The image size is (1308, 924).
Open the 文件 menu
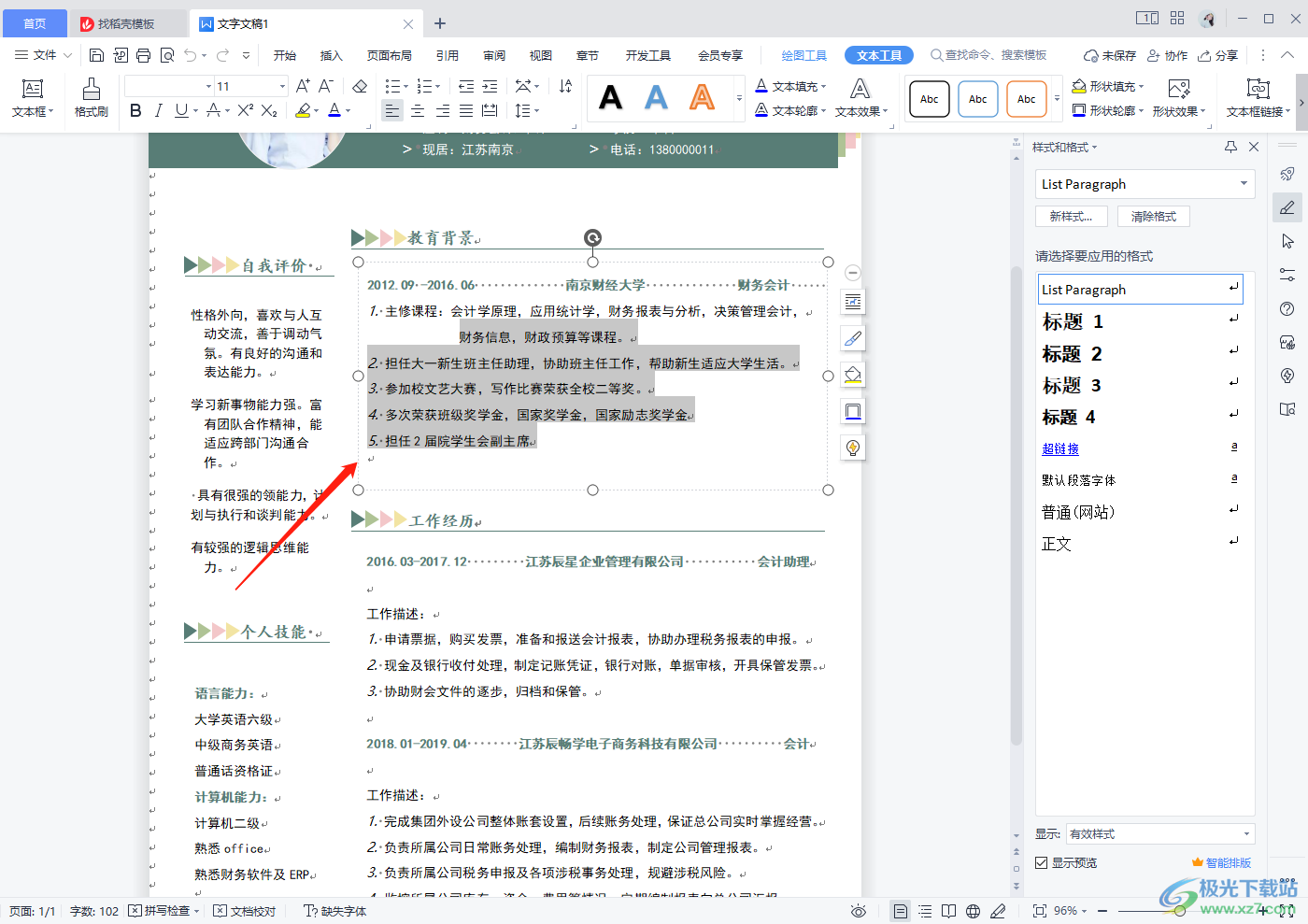click(43, 56)
